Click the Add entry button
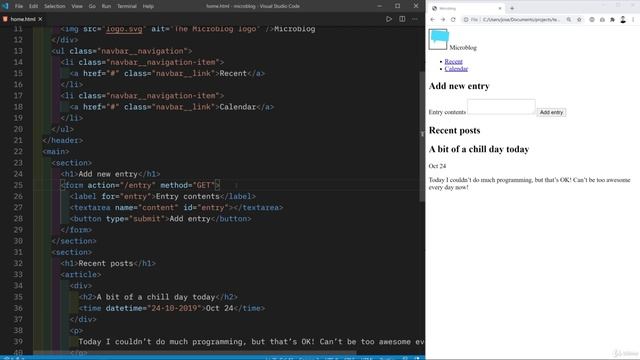The width and height of the screenshot is (640, 360). click(x=551, y=112)
